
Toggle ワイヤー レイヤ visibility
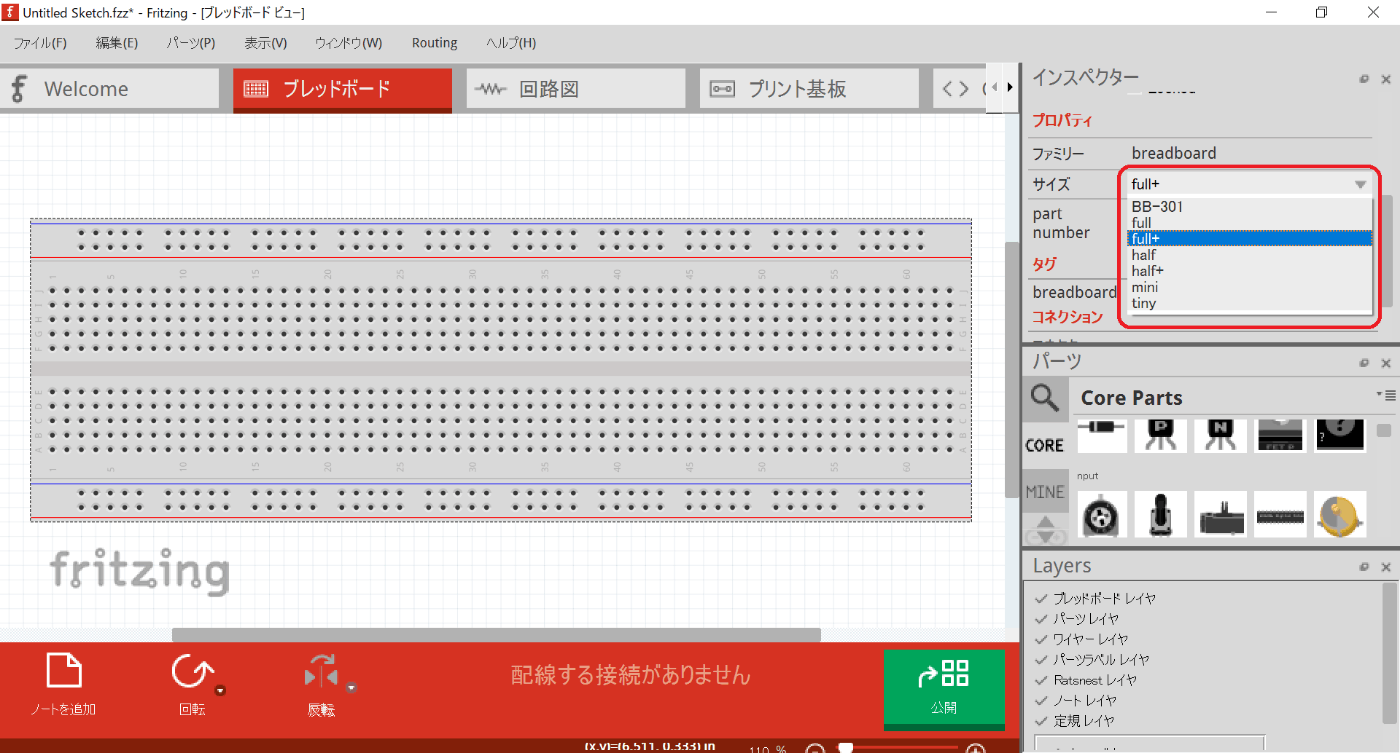click(1041, 639)
